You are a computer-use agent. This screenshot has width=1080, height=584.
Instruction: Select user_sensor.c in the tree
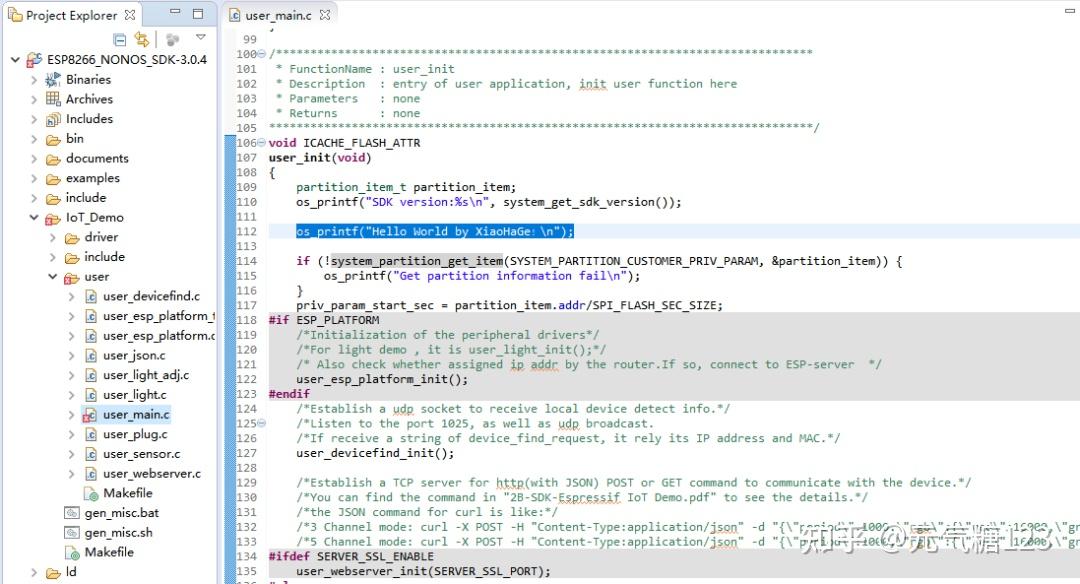[x=142, y=455]
